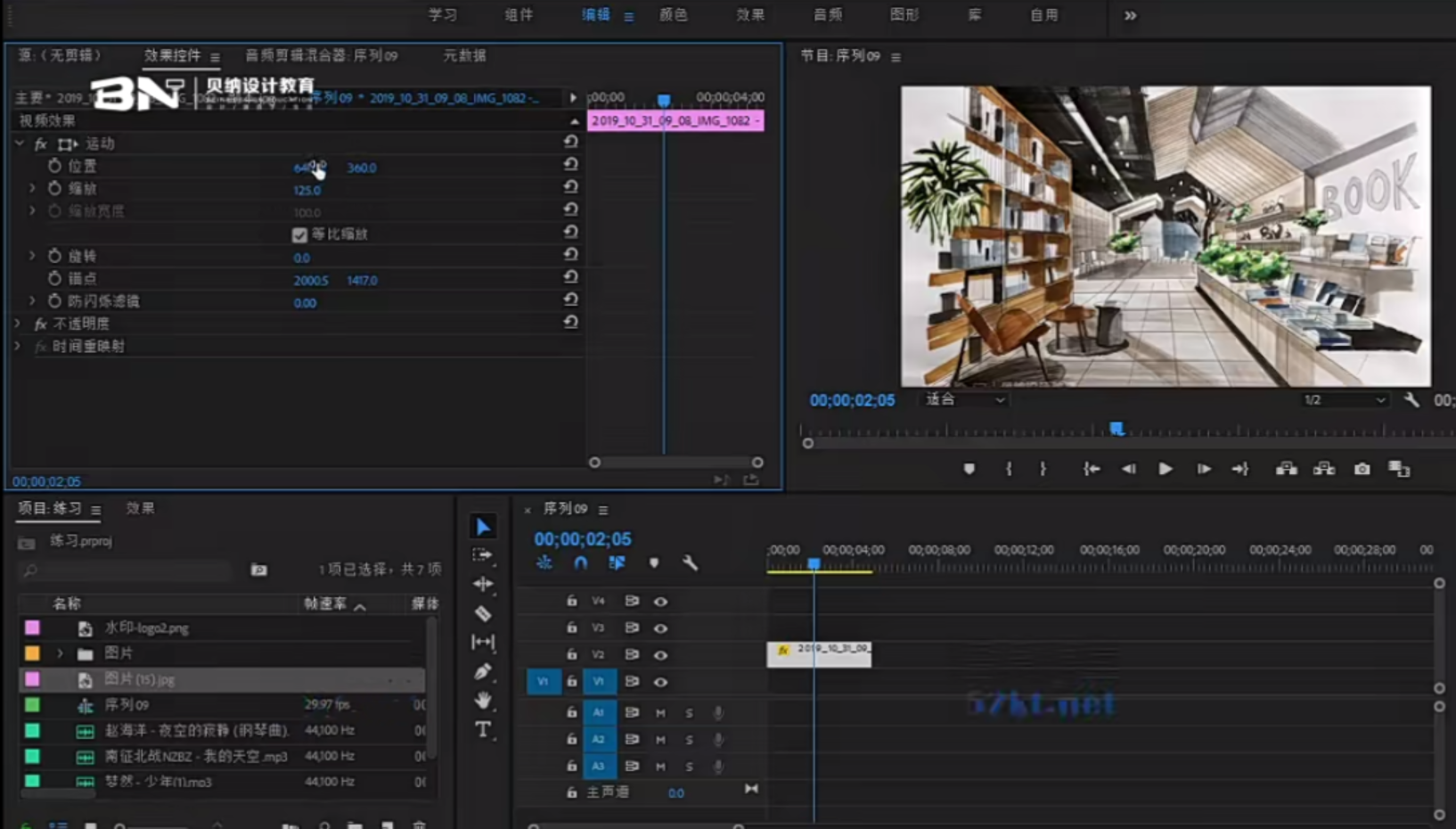Step back one frame
Screen dimensions: 1456x829
click(x=1128, y=469)
